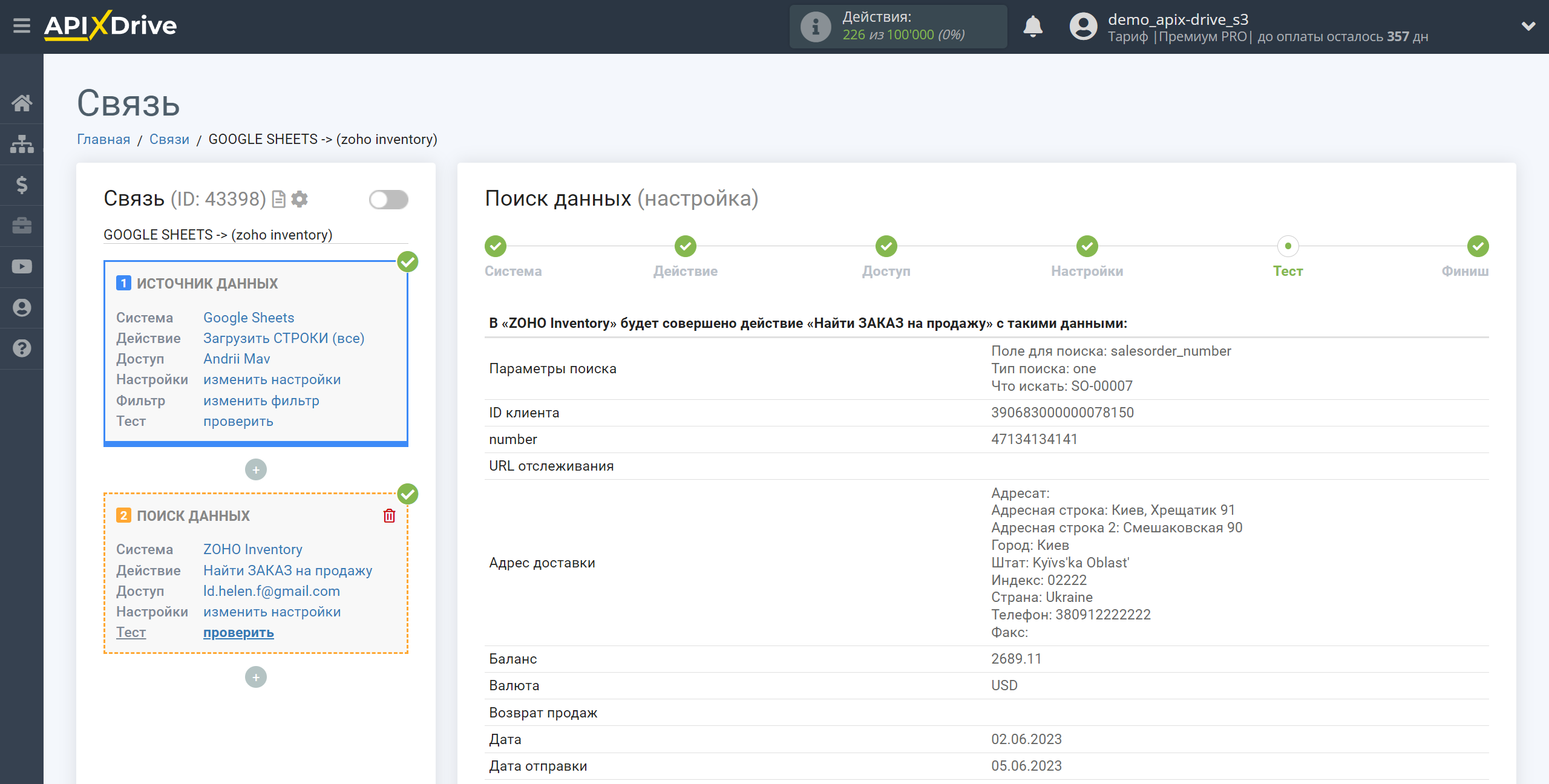Click the user avatar icon
This screenshot has width=1549, height=784.
[1083, 27]
